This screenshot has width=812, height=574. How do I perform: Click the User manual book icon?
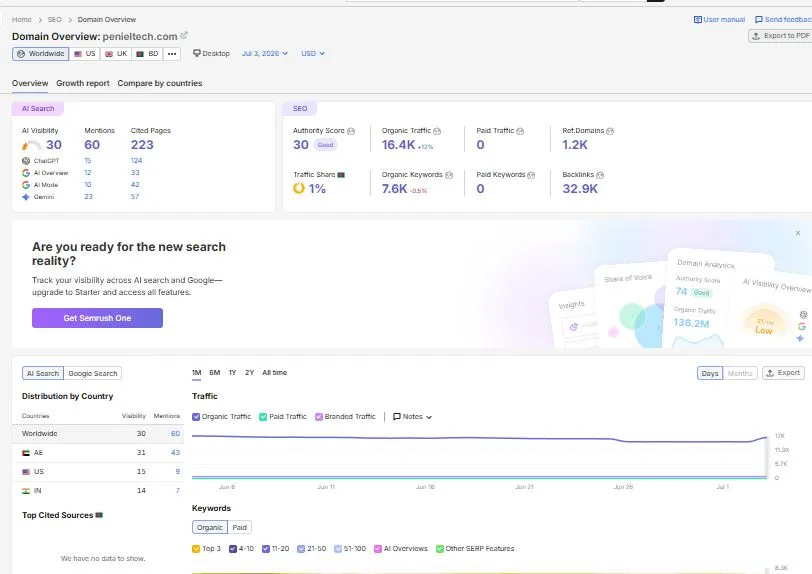[x=698, y=20]
